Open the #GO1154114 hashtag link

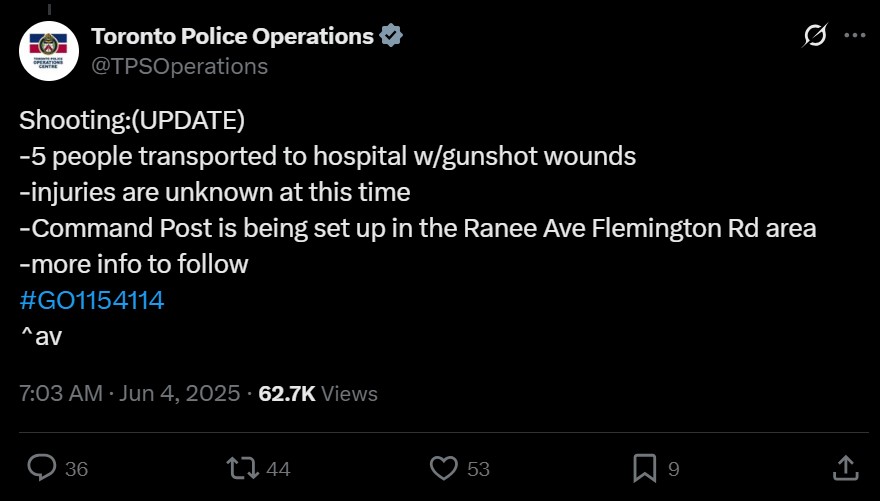[91, 299]
